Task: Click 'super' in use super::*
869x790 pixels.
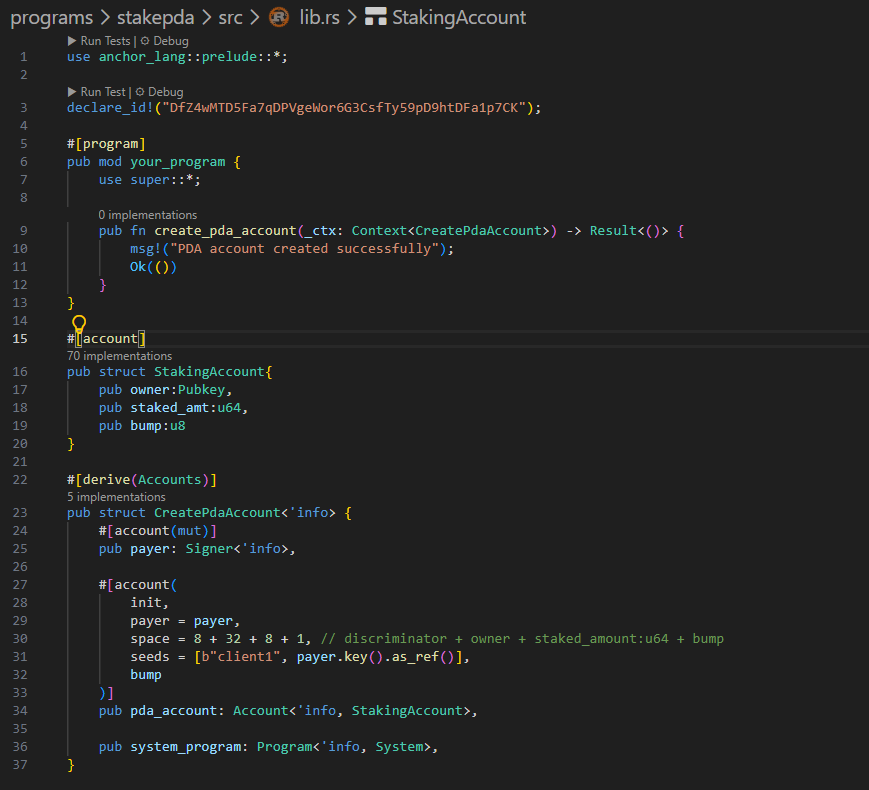Action: pyautogui.click(x=150, y=180)
